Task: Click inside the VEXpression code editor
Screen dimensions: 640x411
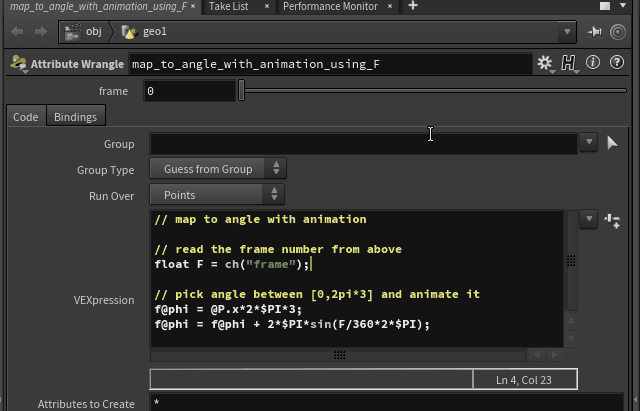Action: (357, 279)
